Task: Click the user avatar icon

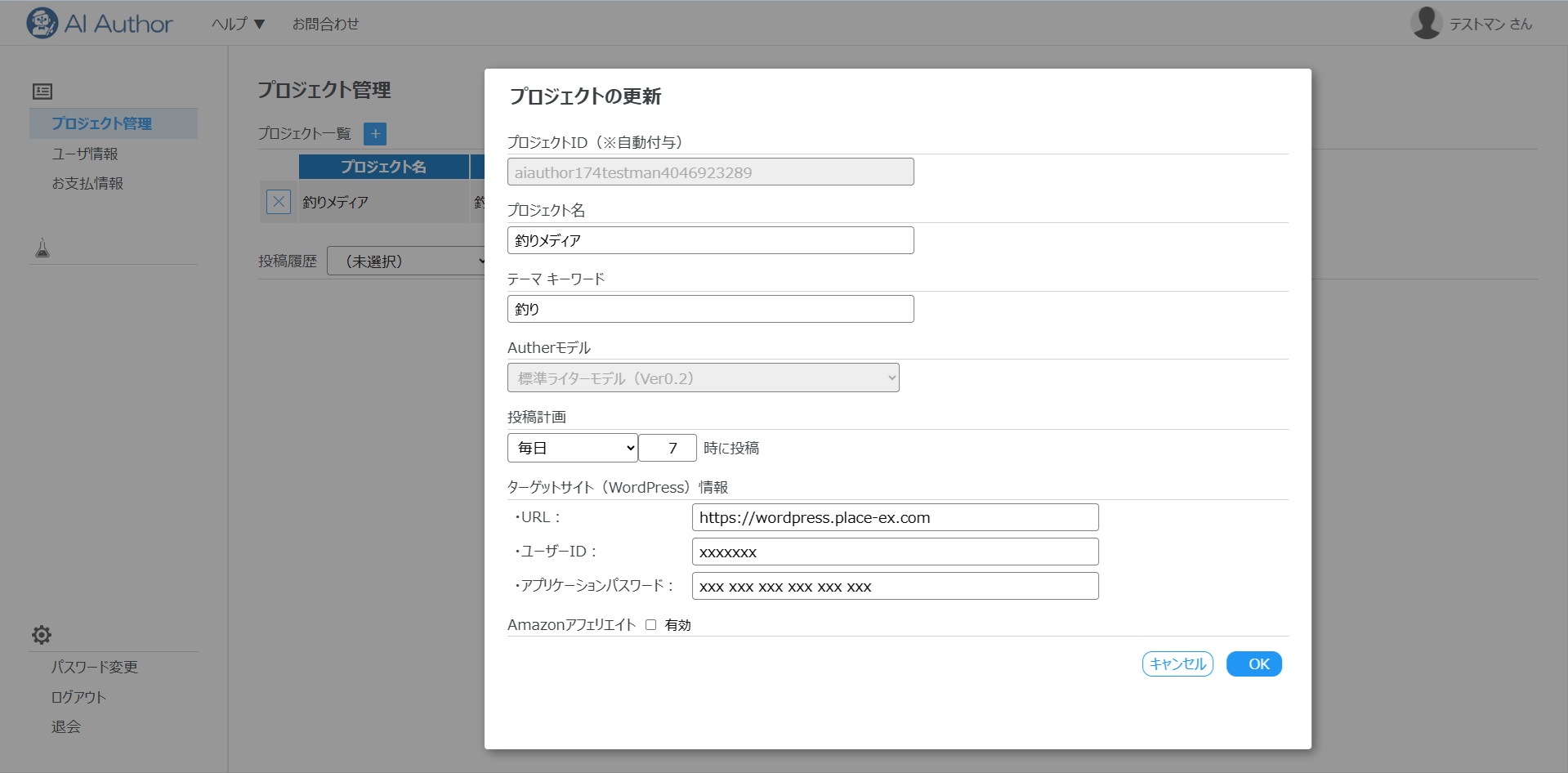Action: (1426, 23)
